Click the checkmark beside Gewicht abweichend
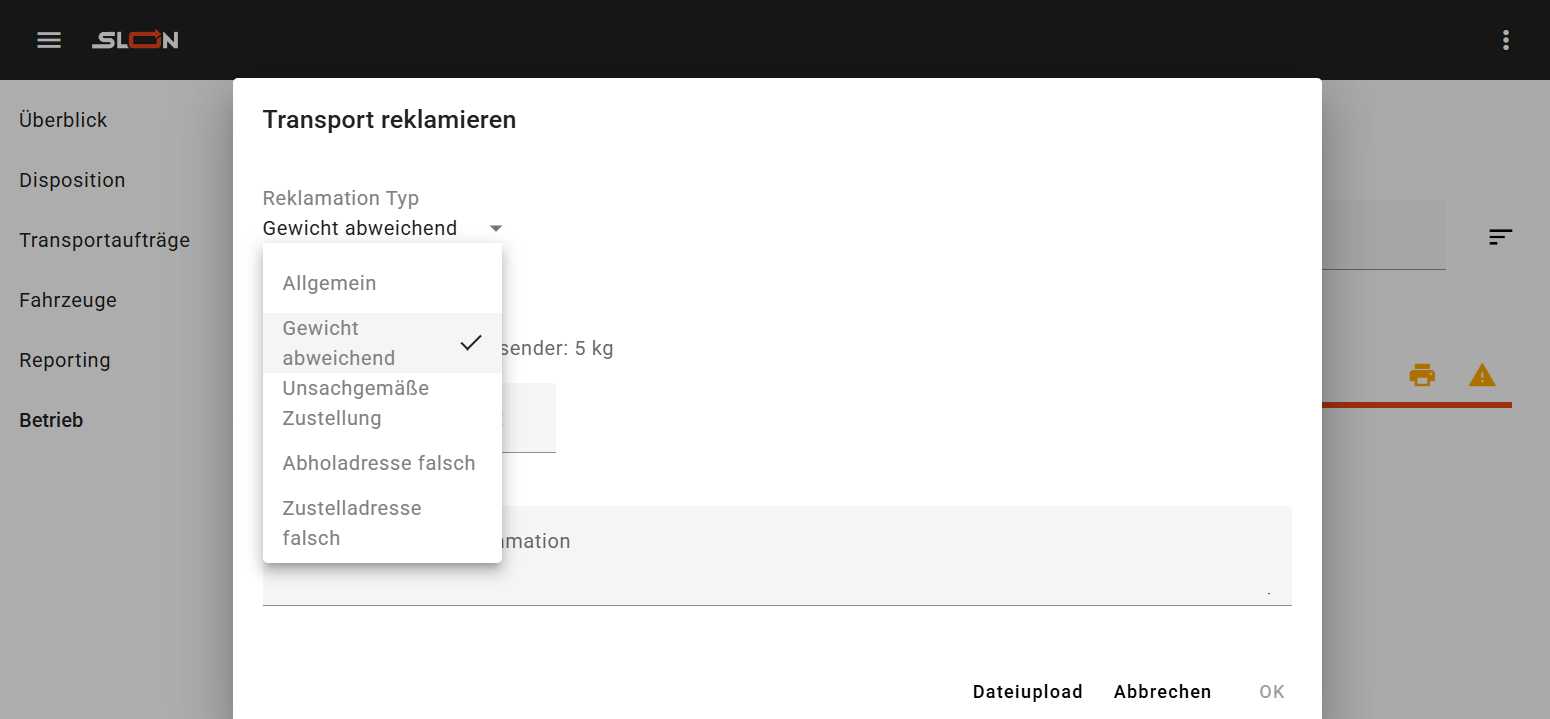This screenshot has width=1550, height=719. pos(471,343)
